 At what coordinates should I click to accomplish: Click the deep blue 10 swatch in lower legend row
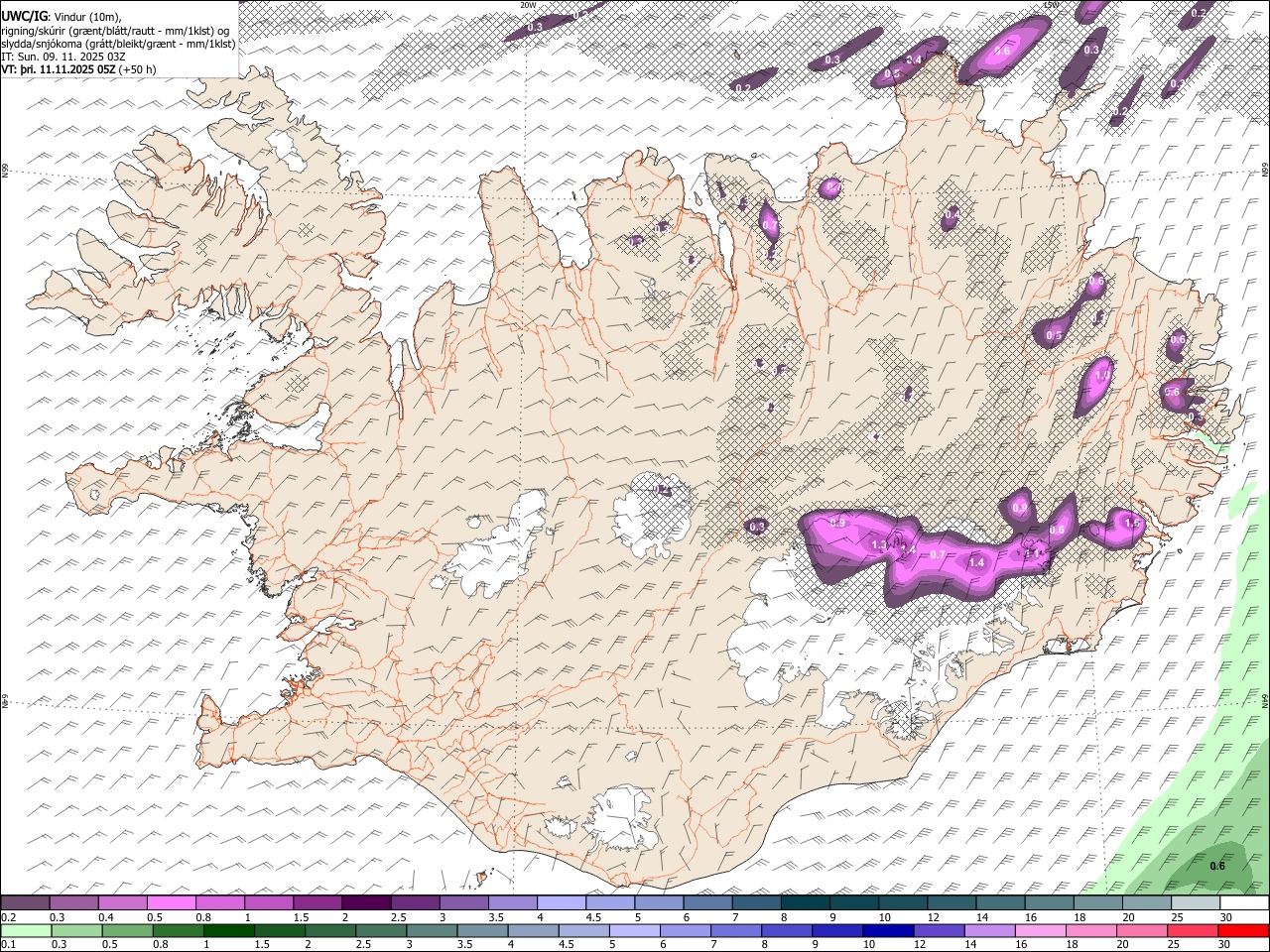tap(889, 930)
